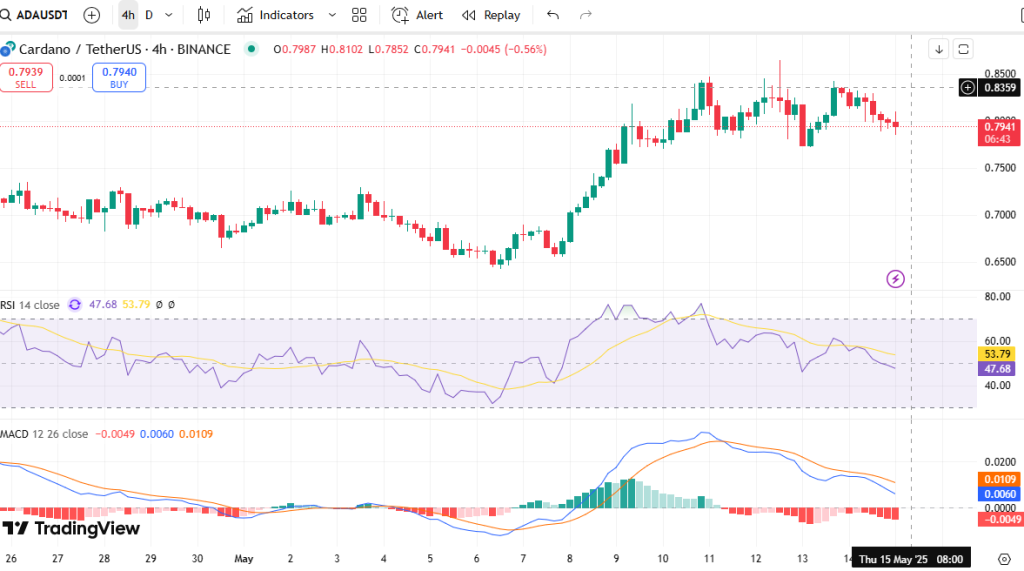The width and height of the screenshot is (1024, 571).
Task: Expand the timeframe interval dropdown
Action: point(168,15)
